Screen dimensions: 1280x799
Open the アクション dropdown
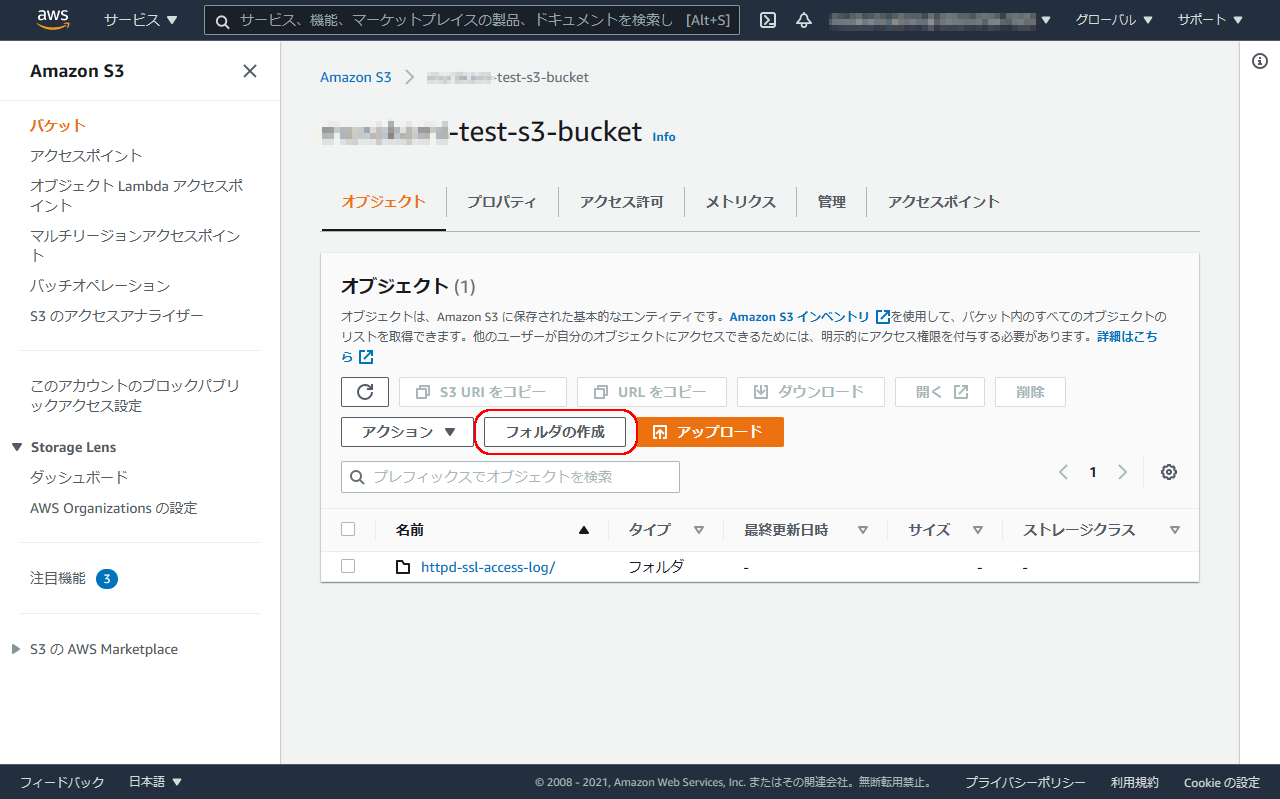tap(406, 431)
